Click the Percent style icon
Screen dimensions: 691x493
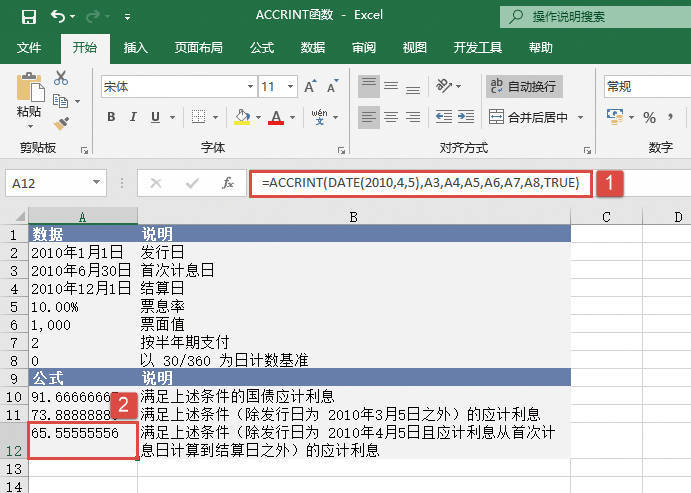tap(649, 118)
